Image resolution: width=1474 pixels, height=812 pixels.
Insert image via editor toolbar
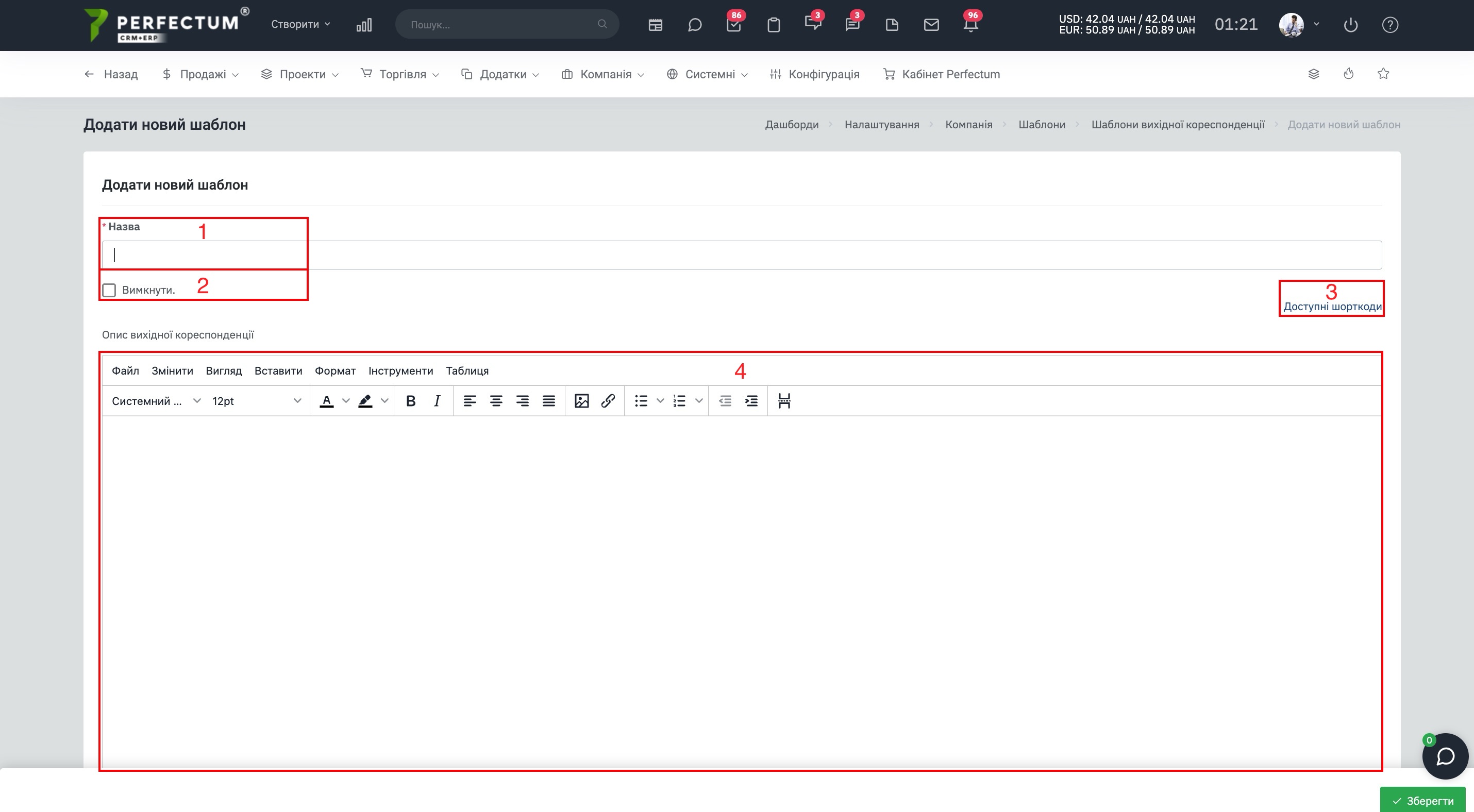(581, 401)
